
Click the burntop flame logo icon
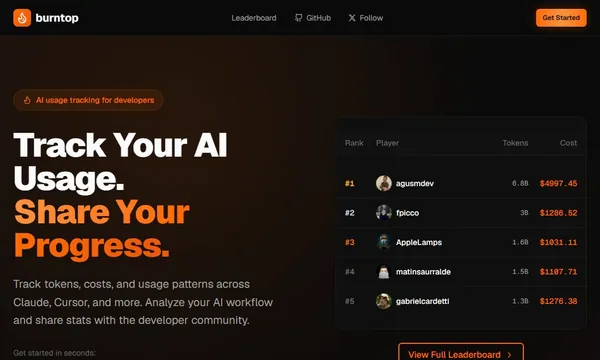click(x=22, y=18)
